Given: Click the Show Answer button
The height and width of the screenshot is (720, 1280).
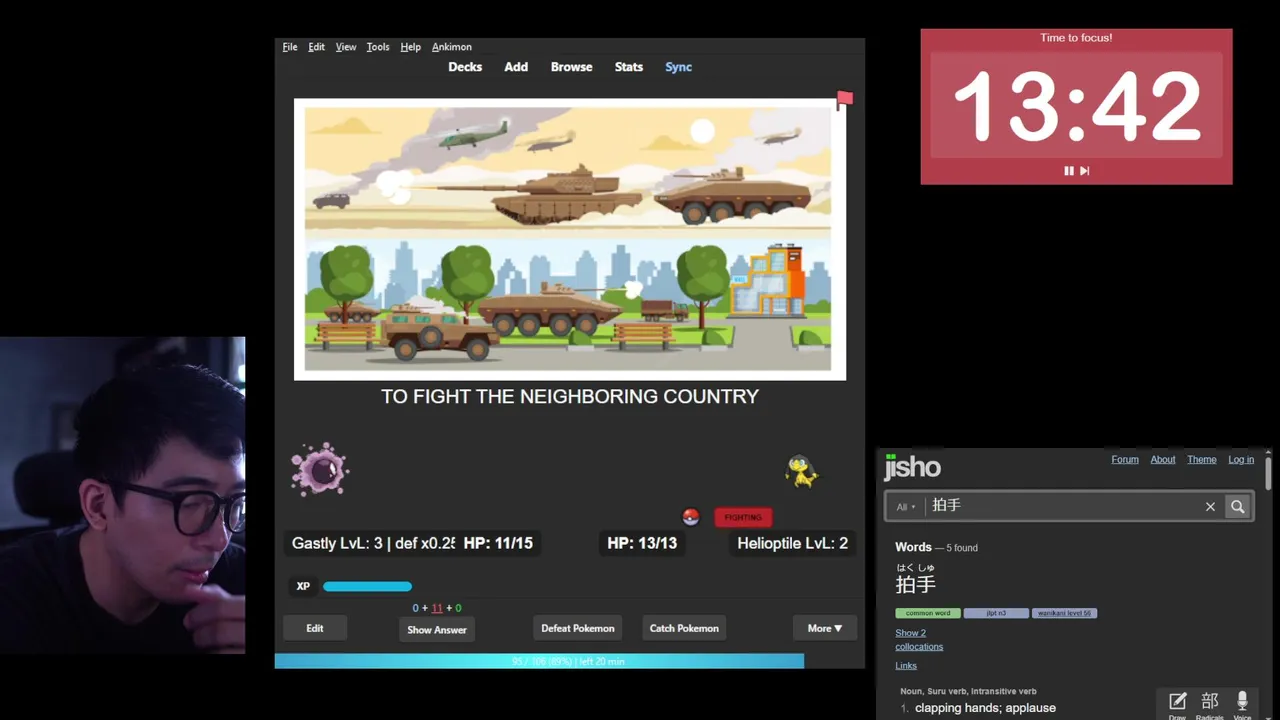Looking at the screenshot, I should (x=437, y=629).
